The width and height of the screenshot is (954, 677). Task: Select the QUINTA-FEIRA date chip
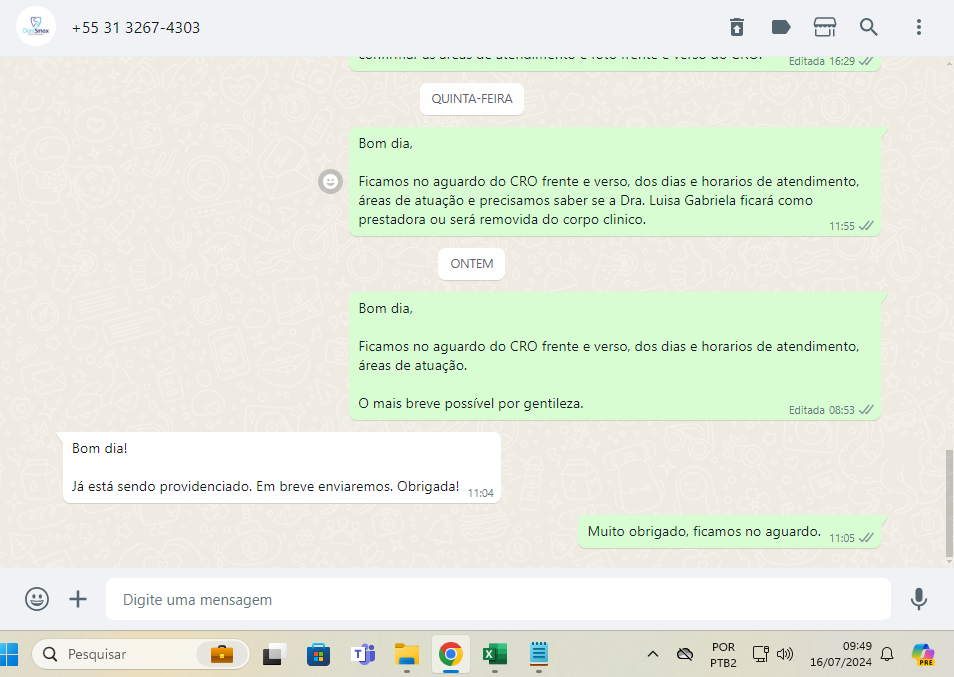pos(472,99)
